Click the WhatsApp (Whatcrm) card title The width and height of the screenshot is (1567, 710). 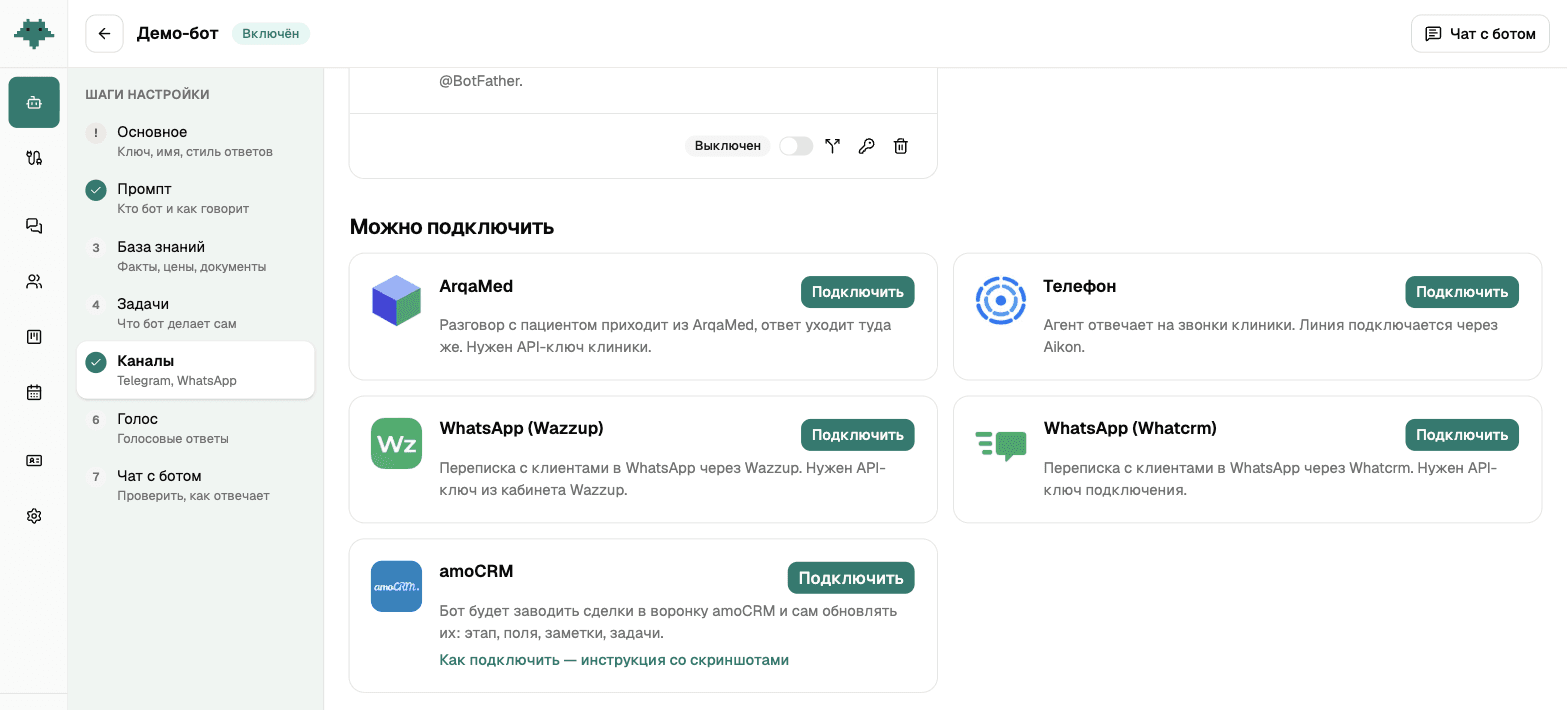pyautogui.click(x=1130, y=428)
